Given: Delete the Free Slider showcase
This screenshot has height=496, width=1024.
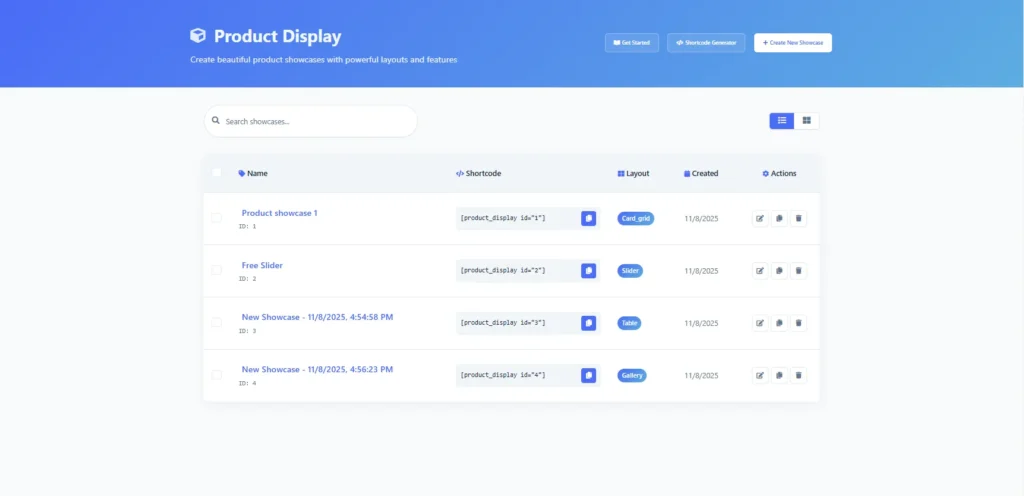Looking at the screenshot, I should point(798,271).
